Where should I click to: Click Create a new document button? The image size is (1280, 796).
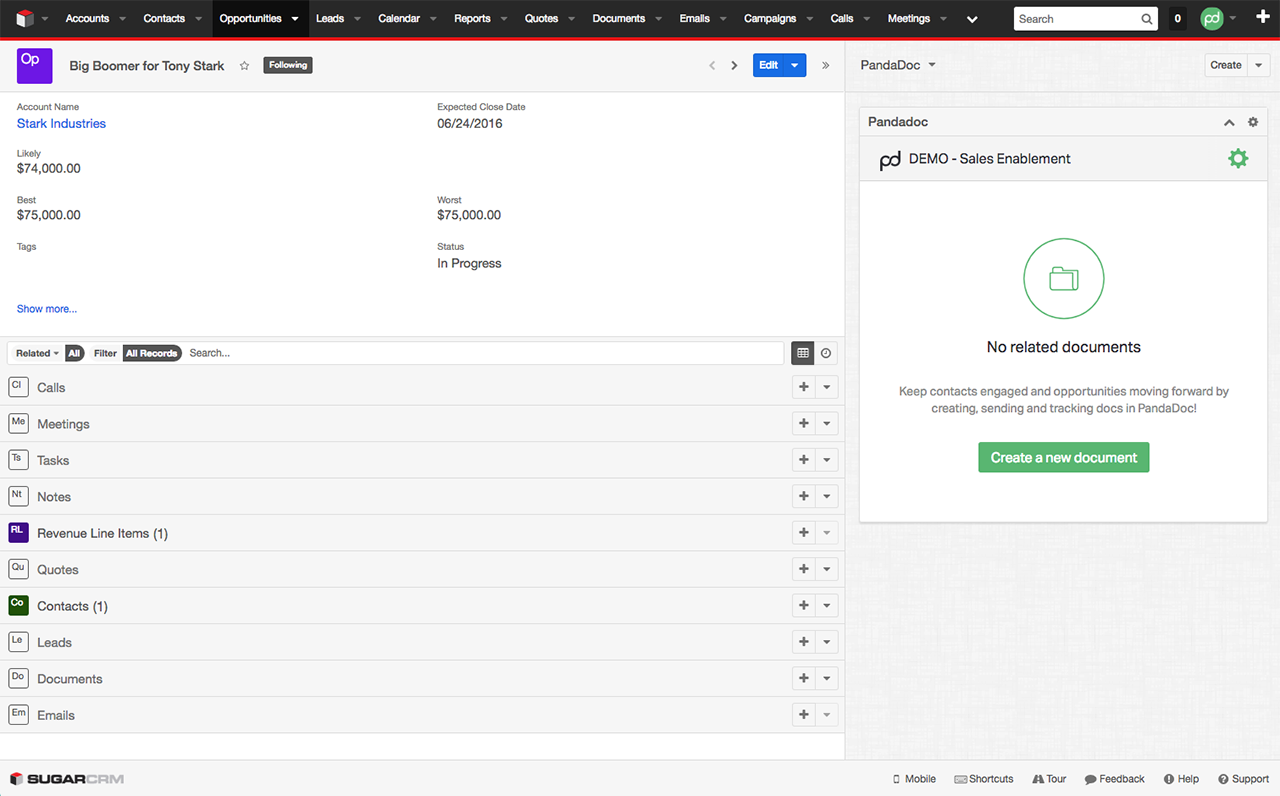pos(1064,457)
